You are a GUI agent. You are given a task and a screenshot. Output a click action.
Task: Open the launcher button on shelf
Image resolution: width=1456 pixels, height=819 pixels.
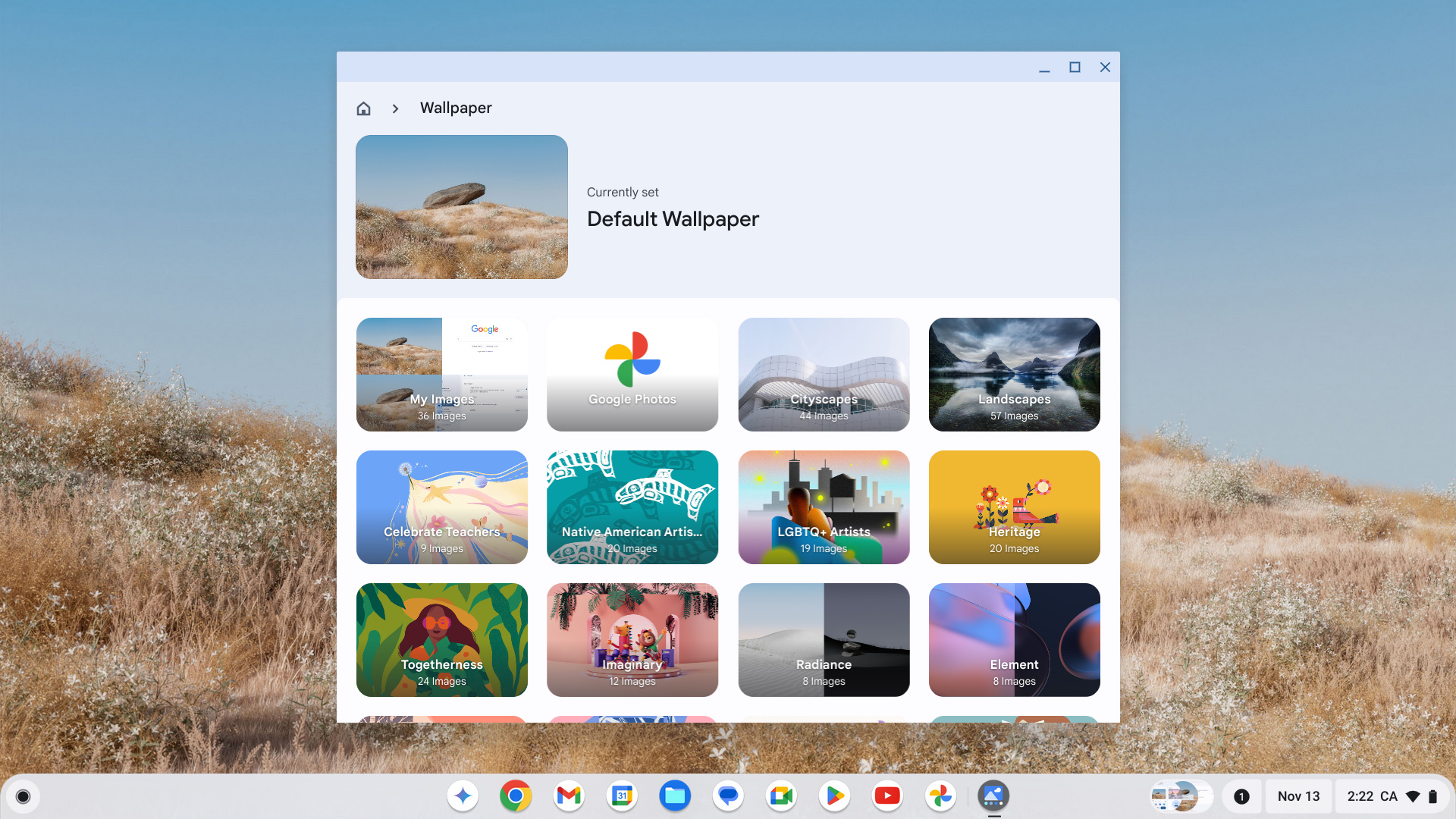click(23, 796)
